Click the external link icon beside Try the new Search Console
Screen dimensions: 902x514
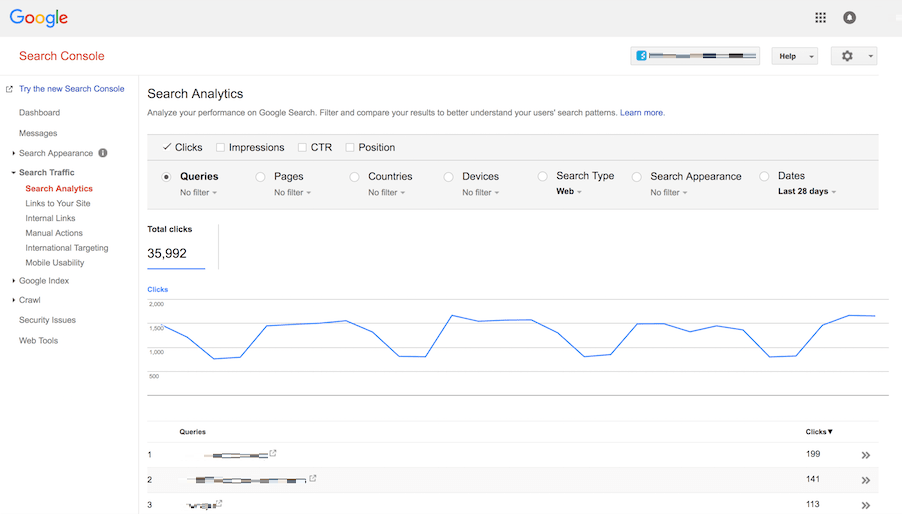pos(9,89)
